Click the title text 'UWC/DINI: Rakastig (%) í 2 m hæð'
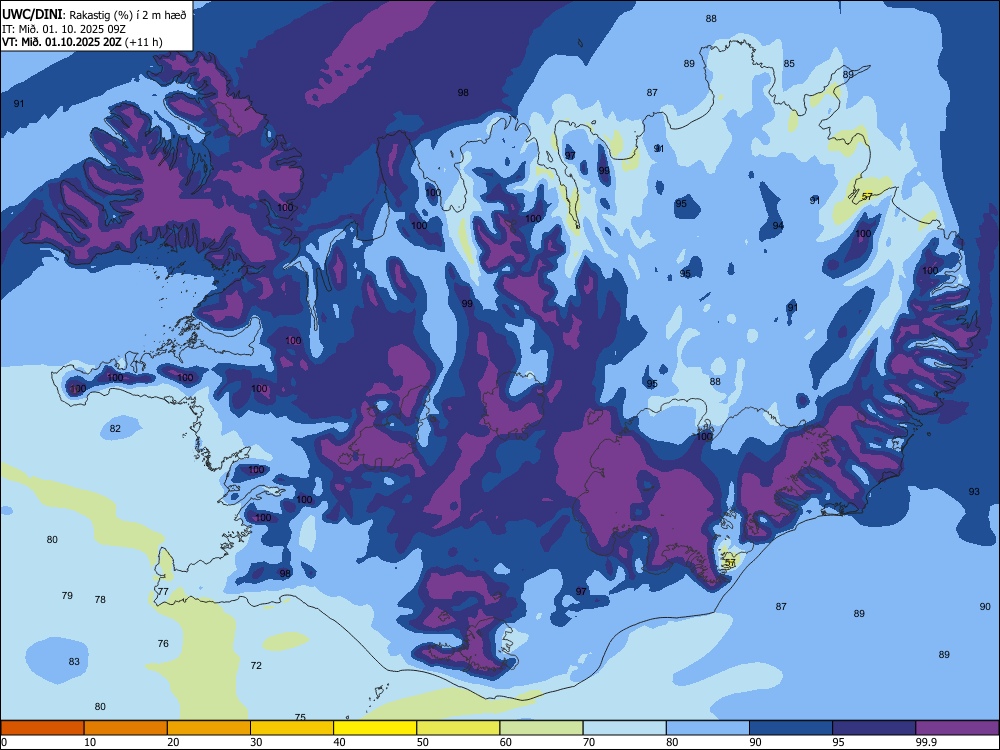1000x750 pixels. point(94,15)
